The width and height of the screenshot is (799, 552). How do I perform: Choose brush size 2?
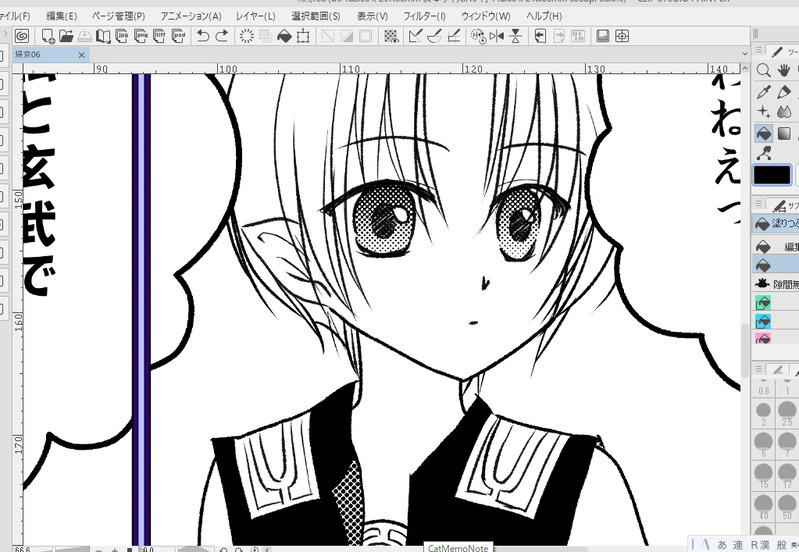pos(763,413)
